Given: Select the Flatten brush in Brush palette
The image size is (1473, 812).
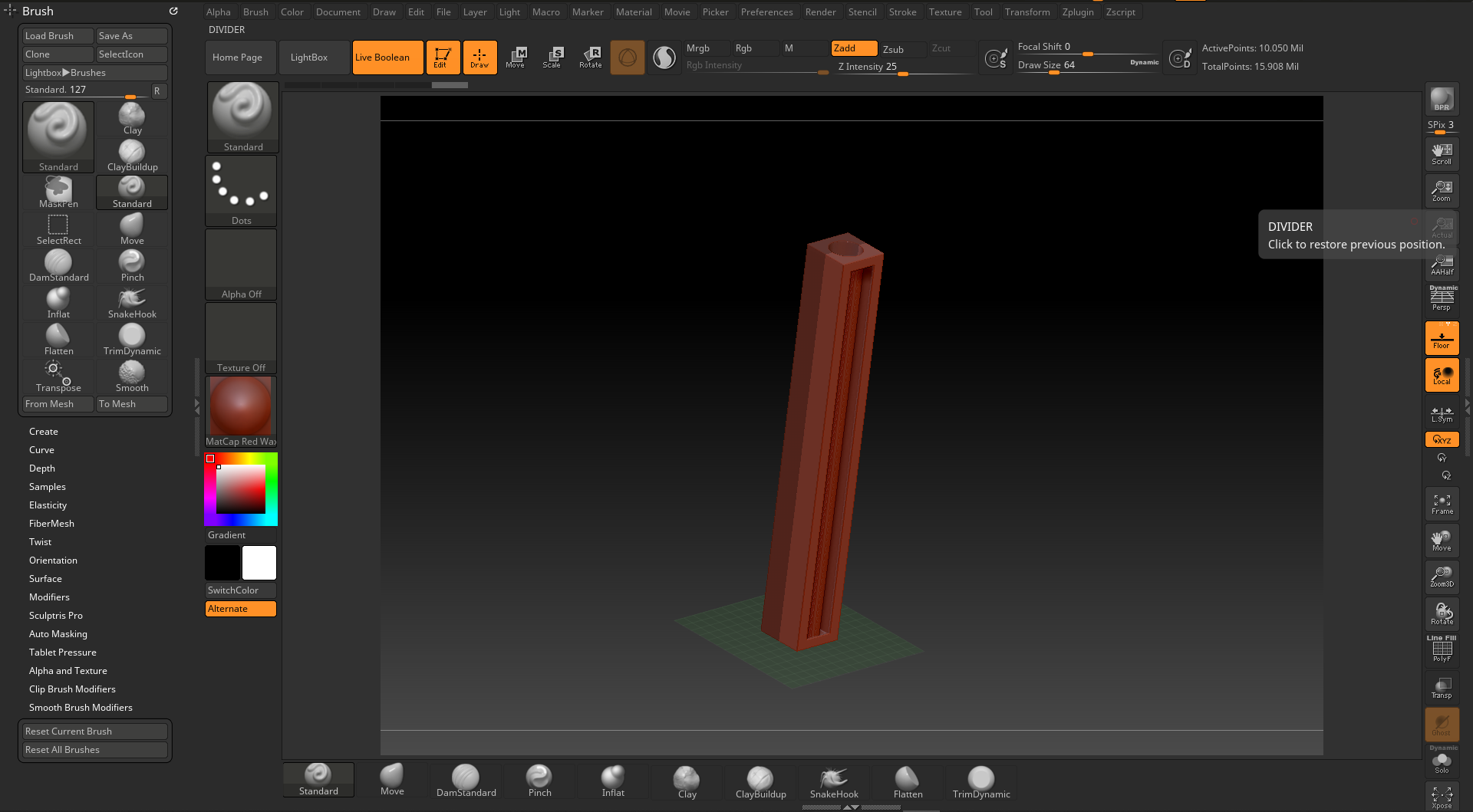Looking at the screenshot, I should click(58, 340).
